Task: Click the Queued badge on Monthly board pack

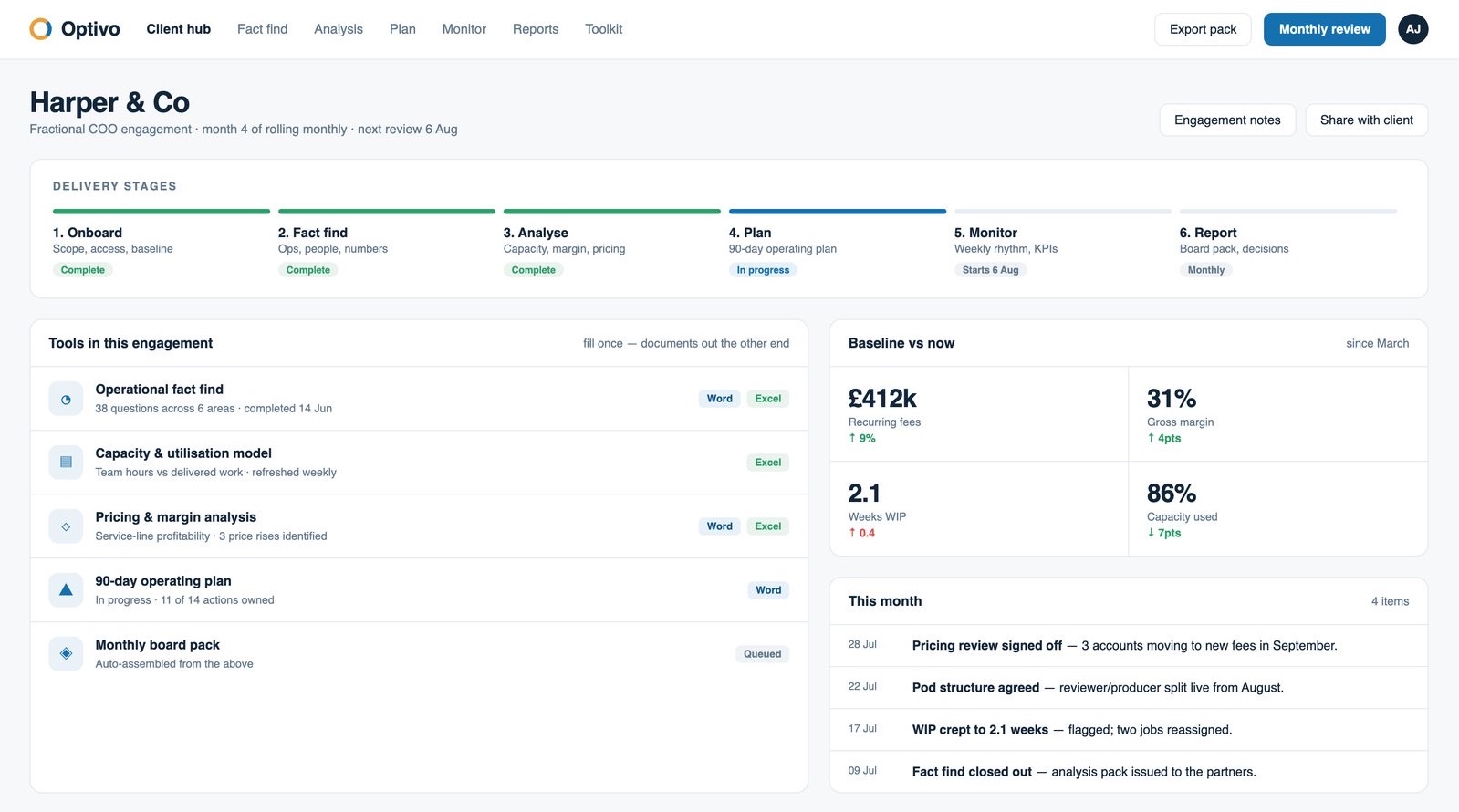Action: tap(762, 654)
